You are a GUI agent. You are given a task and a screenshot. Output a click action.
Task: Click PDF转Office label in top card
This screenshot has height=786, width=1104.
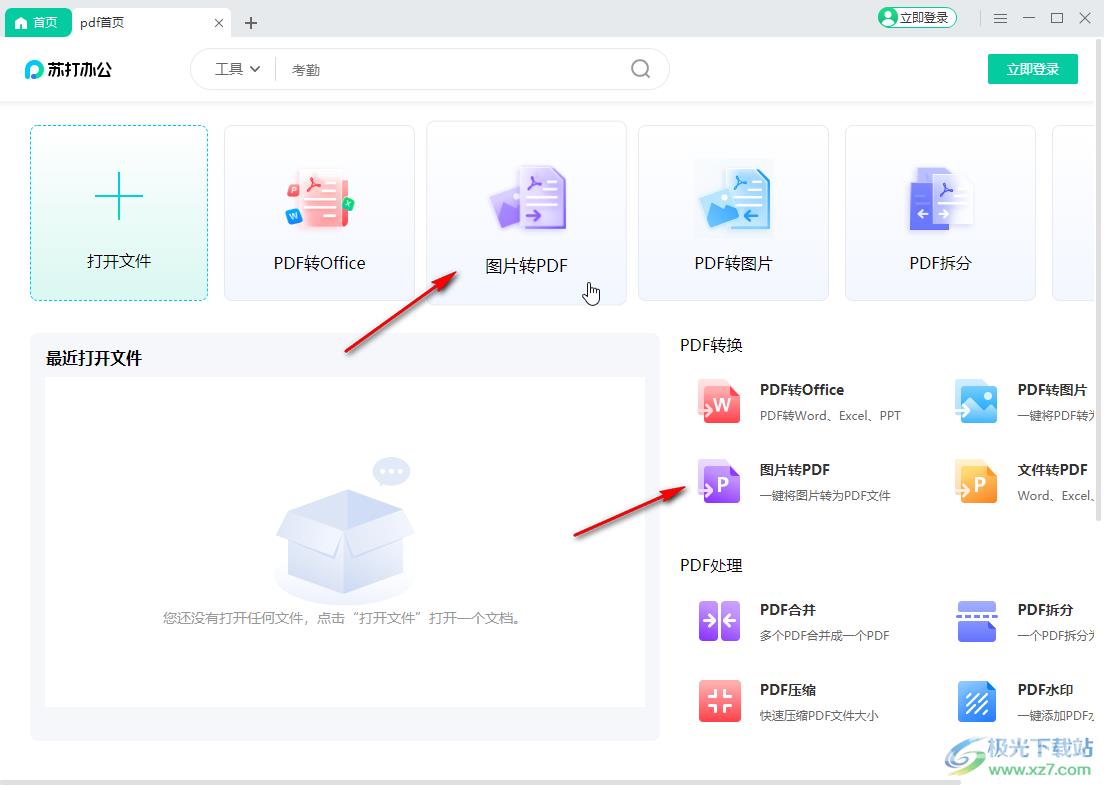point(320,263)
